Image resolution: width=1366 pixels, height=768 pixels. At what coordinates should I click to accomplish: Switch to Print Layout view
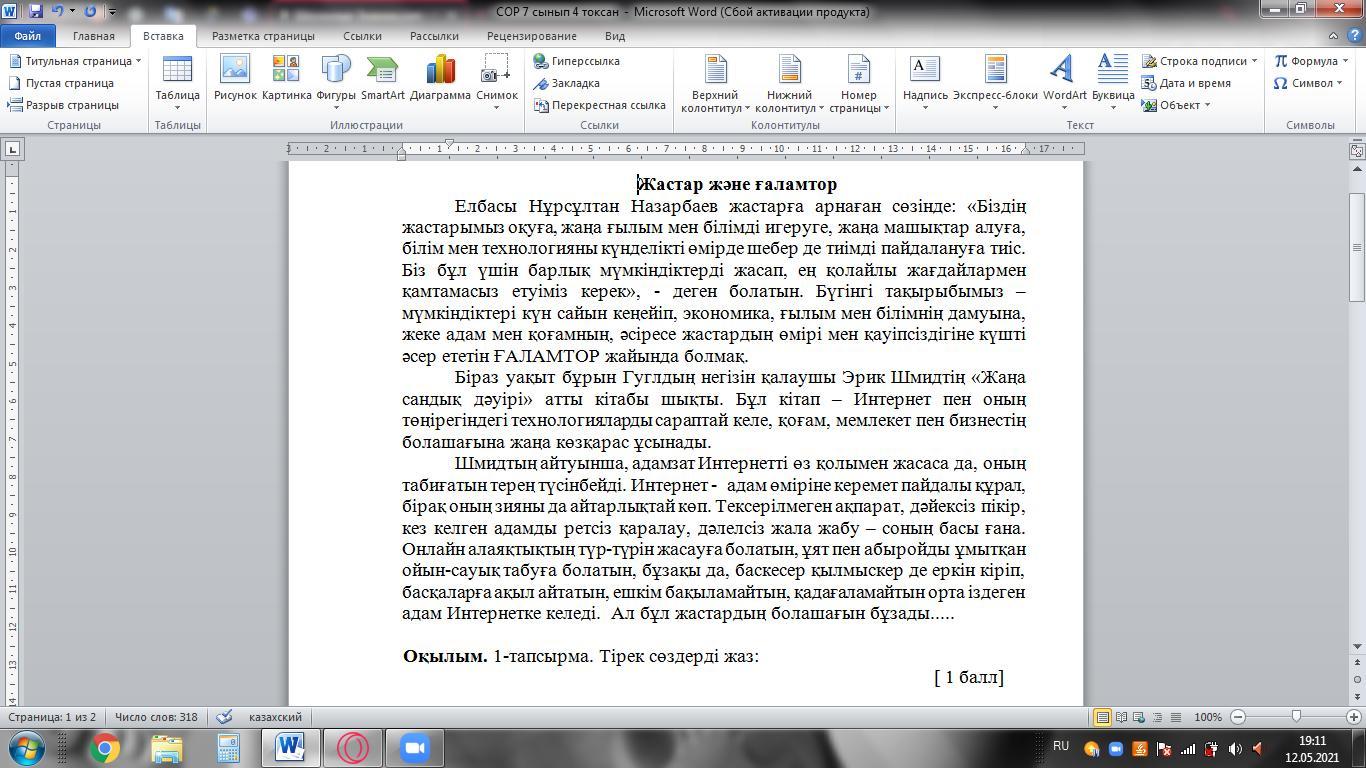click(x=1102, y=717)
